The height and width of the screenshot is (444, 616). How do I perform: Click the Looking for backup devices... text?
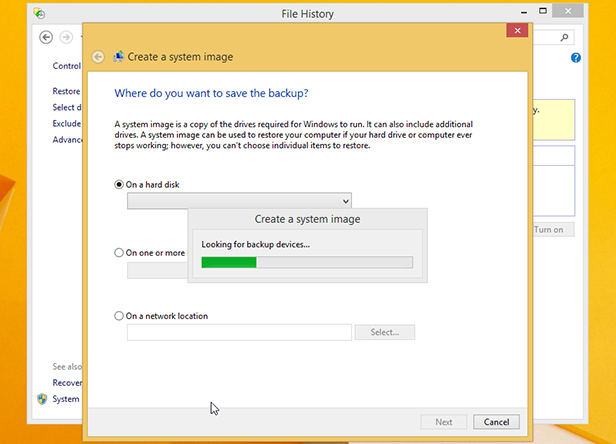[255, 244]
